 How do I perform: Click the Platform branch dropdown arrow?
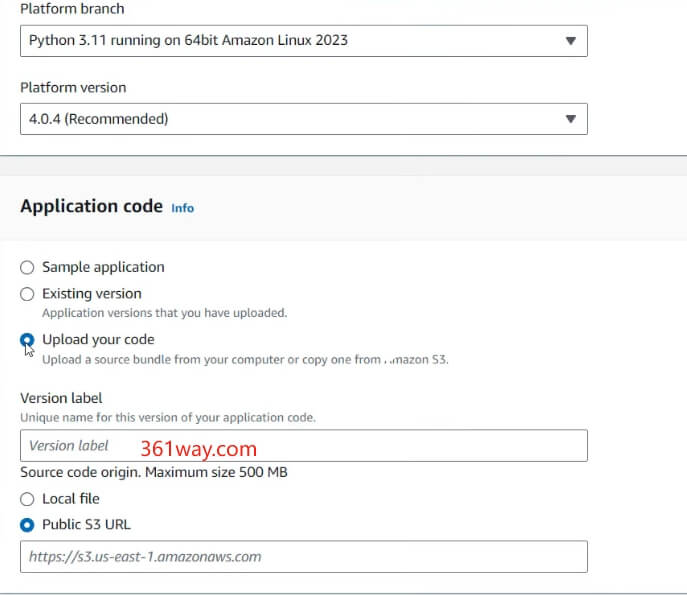[570, 41]
